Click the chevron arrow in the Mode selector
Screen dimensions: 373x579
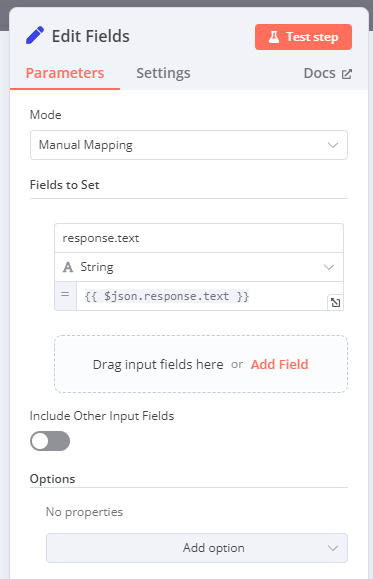pos(333,145)
